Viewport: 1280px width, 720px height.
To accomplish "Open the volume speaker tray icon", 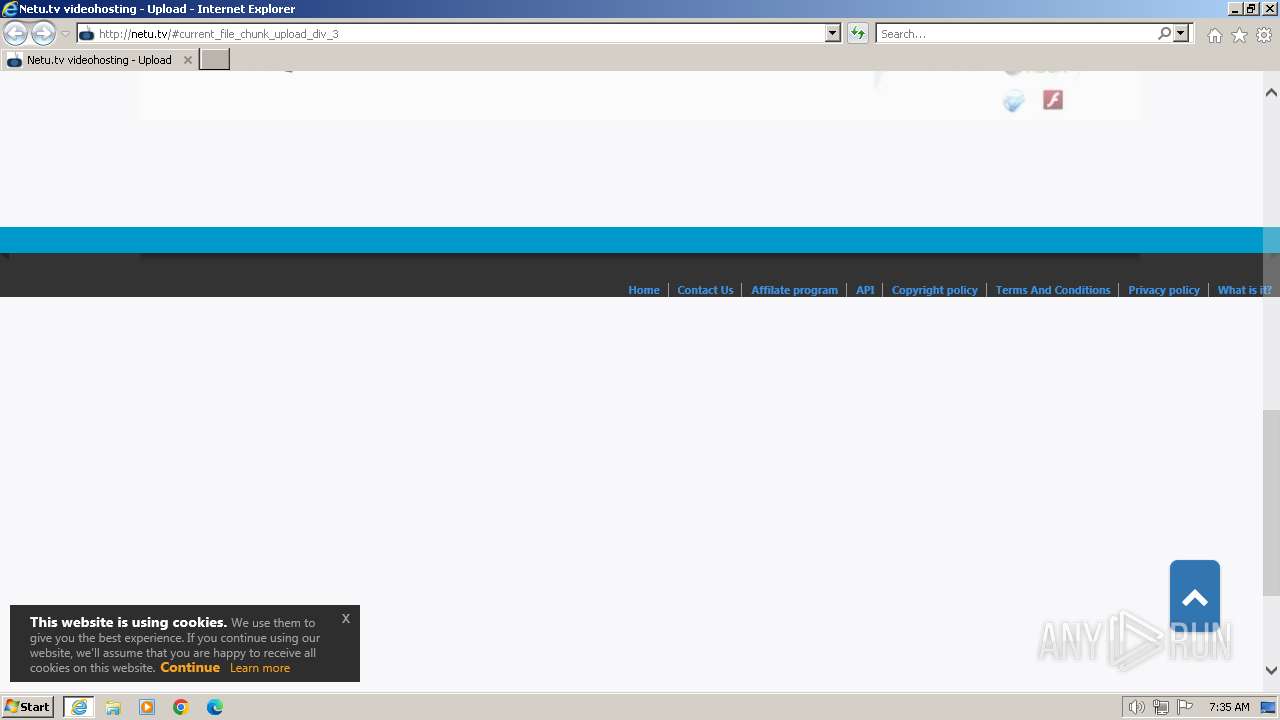I will (1136, 707).
